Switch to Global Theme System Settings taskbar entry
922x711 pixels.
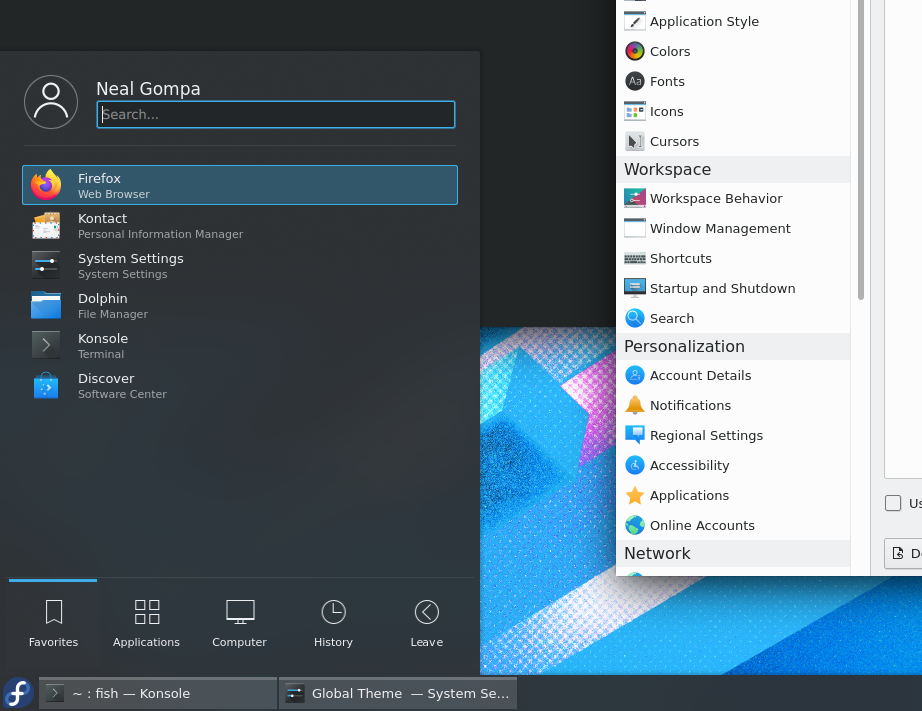click(397, 693)
